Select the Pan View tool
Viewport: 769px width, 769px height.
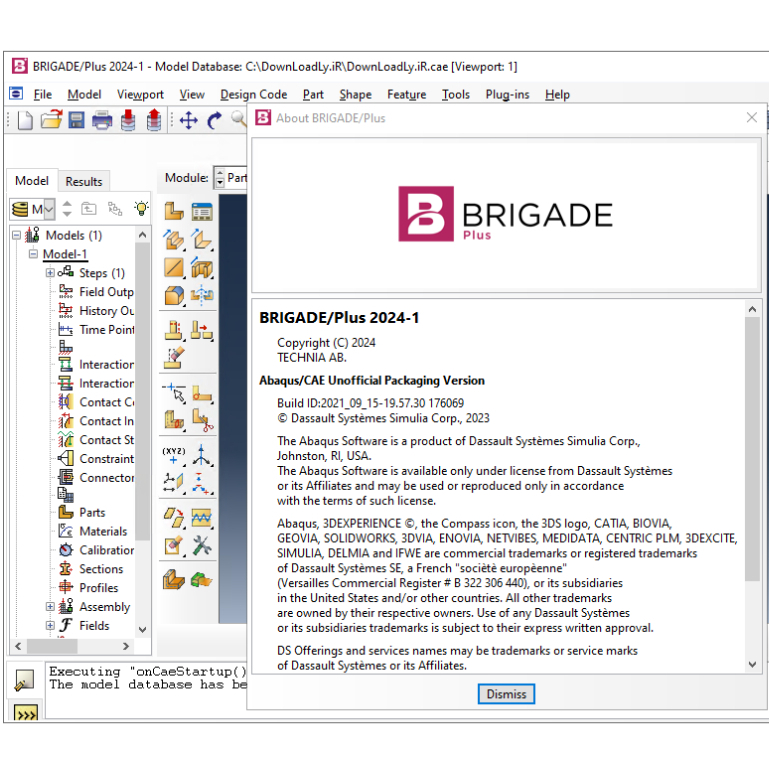[189, 120]
